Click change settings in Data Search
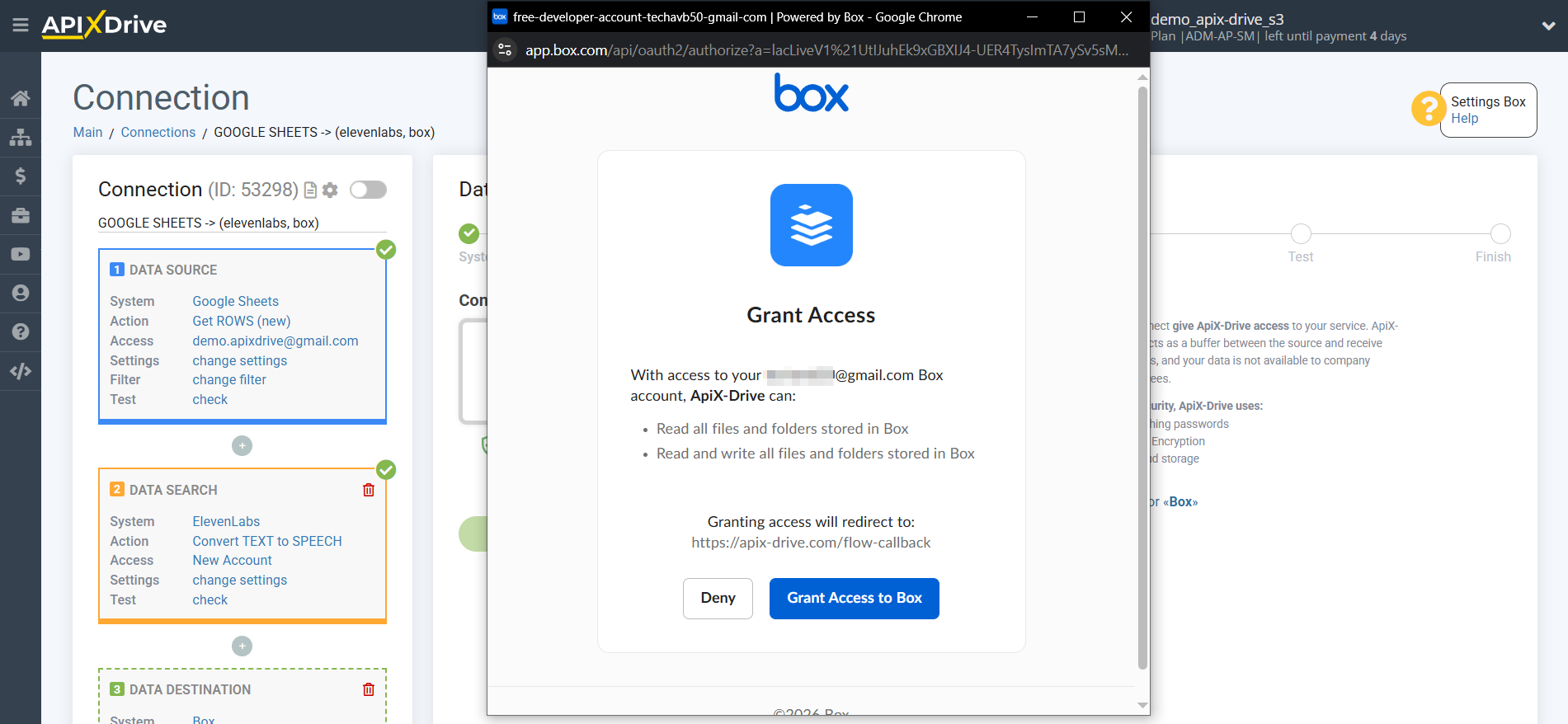Screen dimensions: 1568x724 click(x=240, y=580)
